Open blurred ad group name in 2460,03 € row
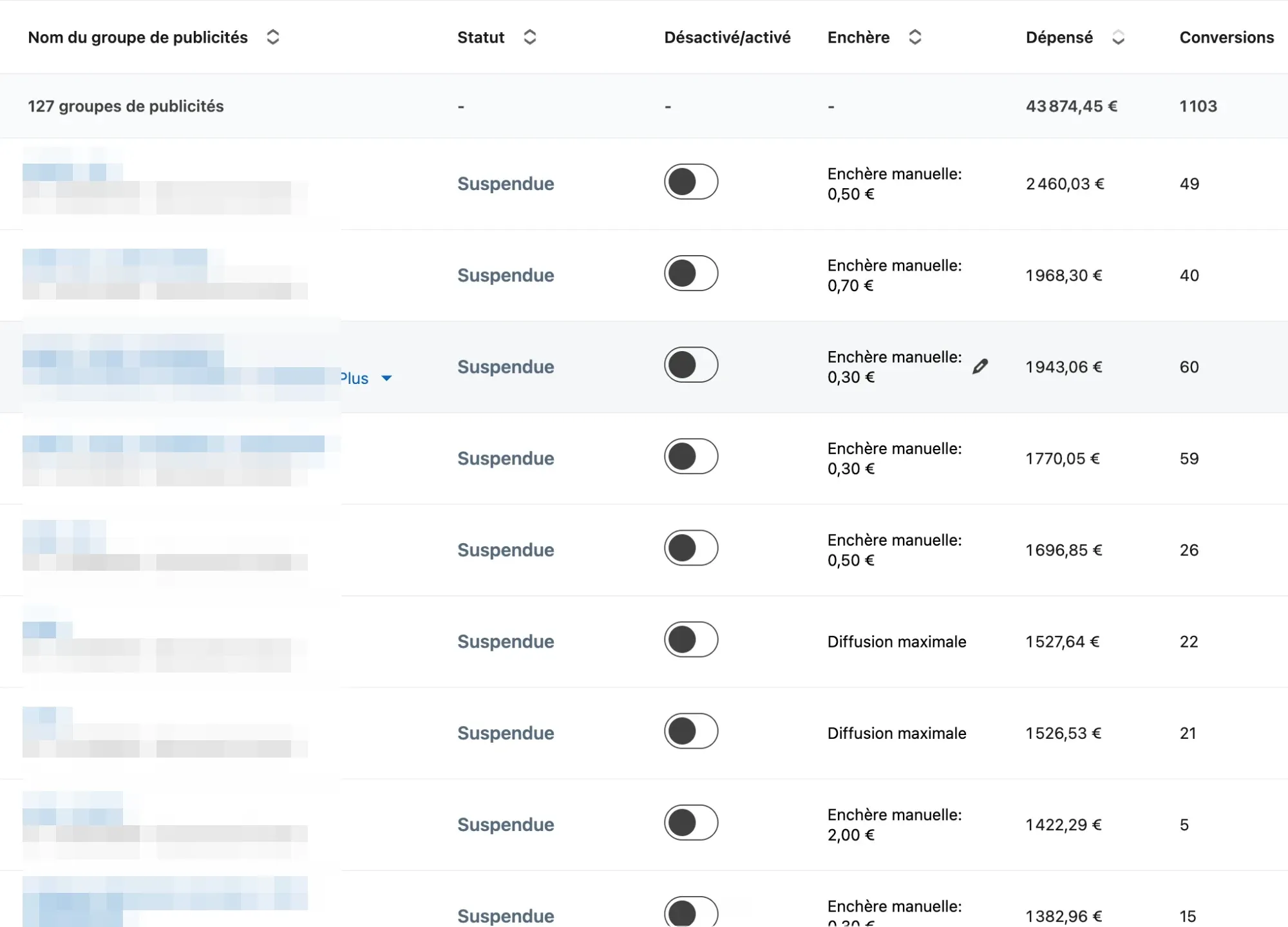The image size is (1288, 927). tap(73, 172)
